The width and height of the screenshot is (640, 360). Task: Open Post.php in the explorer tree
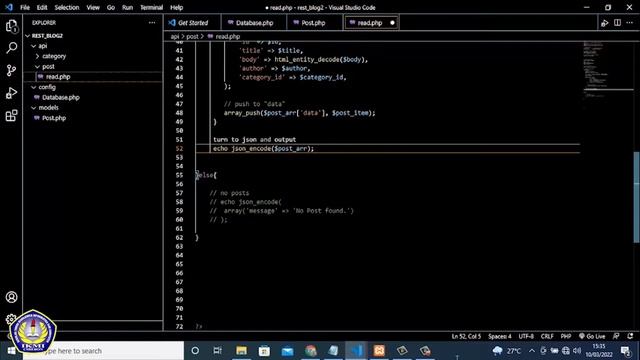94,118
